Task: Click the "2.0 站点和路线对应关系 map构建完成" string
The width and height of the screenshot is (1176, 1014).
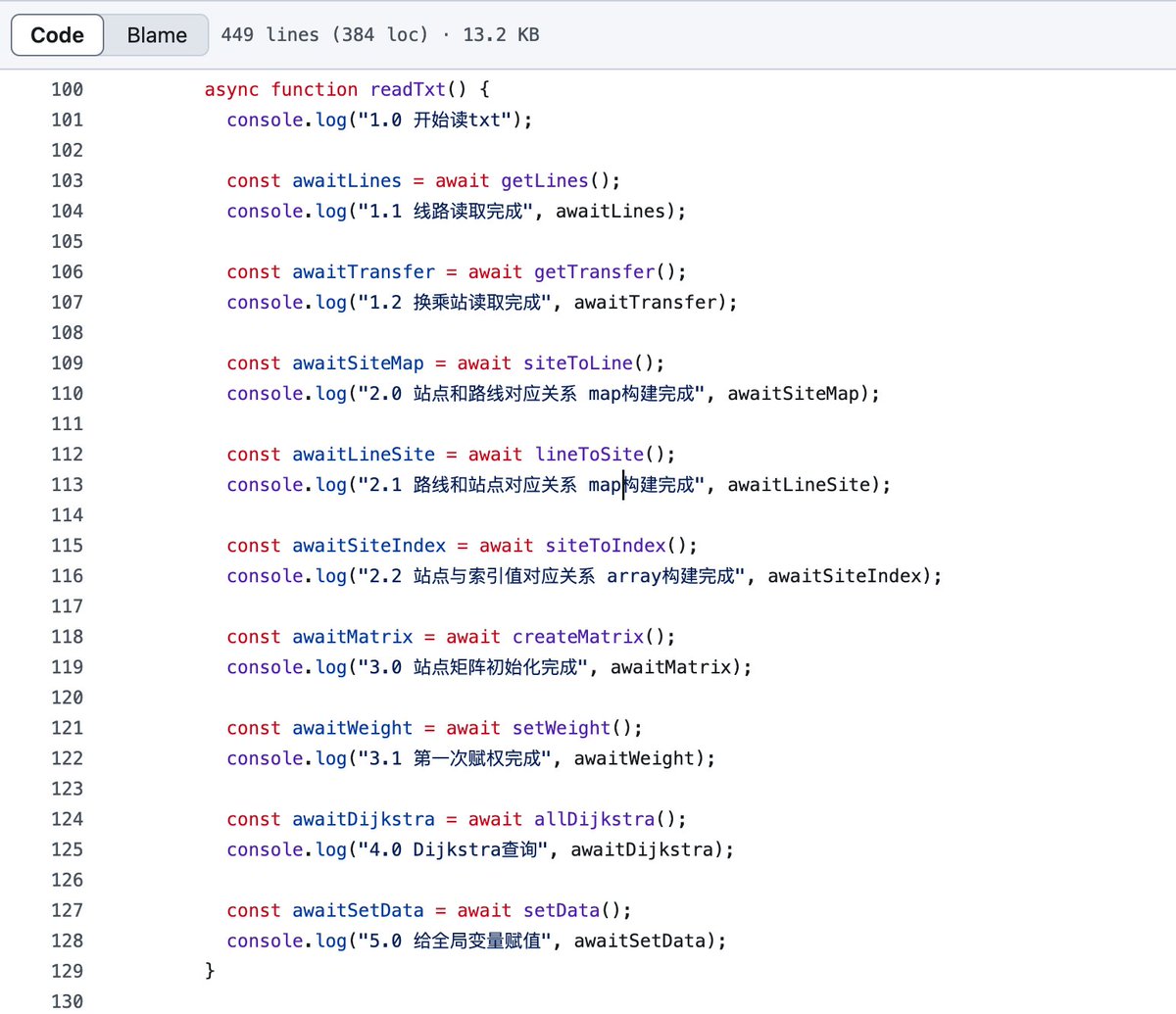Action: [x=532, y=393]
